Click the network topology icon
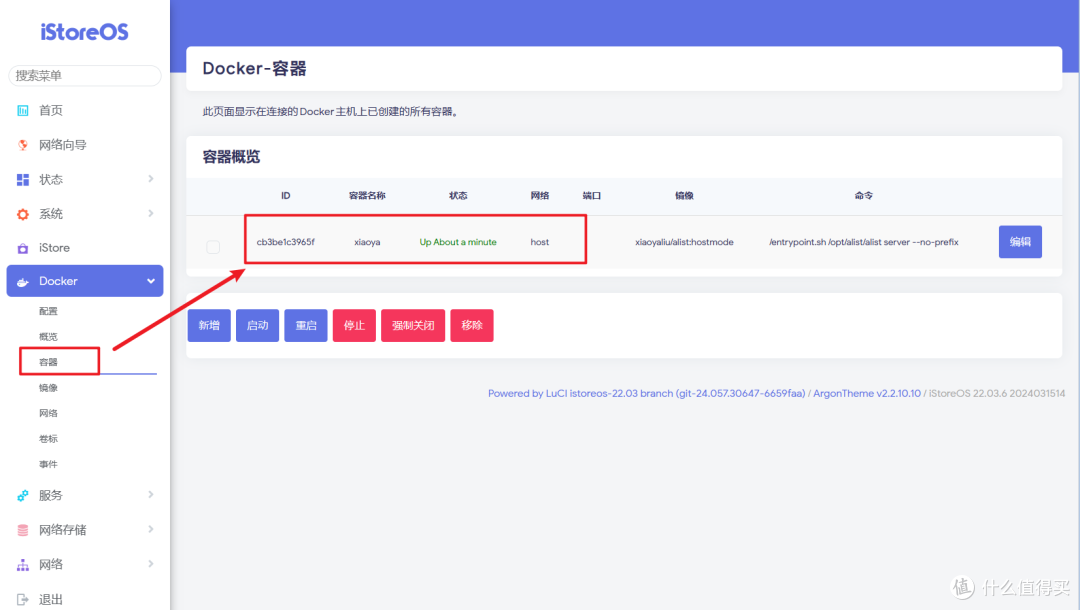The height and width of the screenshot is (610, 1080). point(23,565)
